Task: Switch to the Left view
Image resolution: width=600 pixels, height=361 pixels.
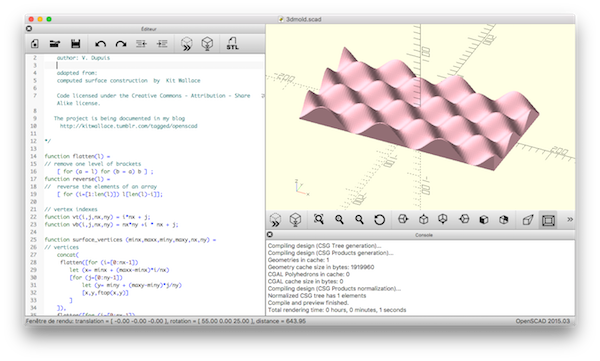Action: [464, 219]
